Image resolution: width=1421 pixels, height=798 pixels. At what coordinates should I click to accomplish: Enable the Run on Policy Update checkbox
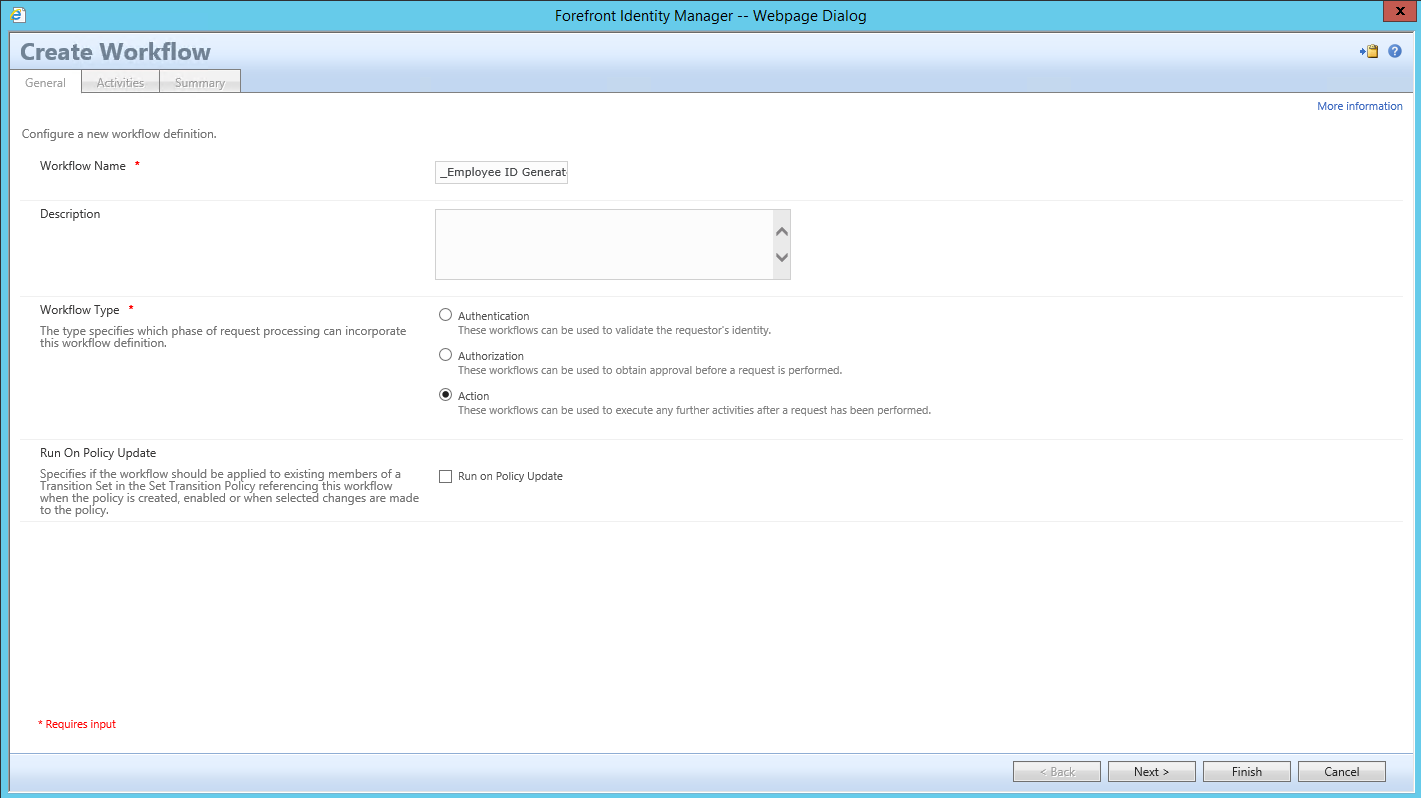pyautogui.click(x=445, y=476)
